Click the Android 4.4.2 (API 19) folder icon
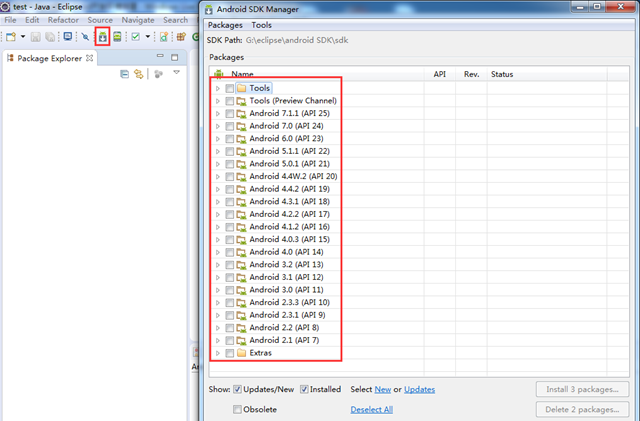 pos(242,189)
